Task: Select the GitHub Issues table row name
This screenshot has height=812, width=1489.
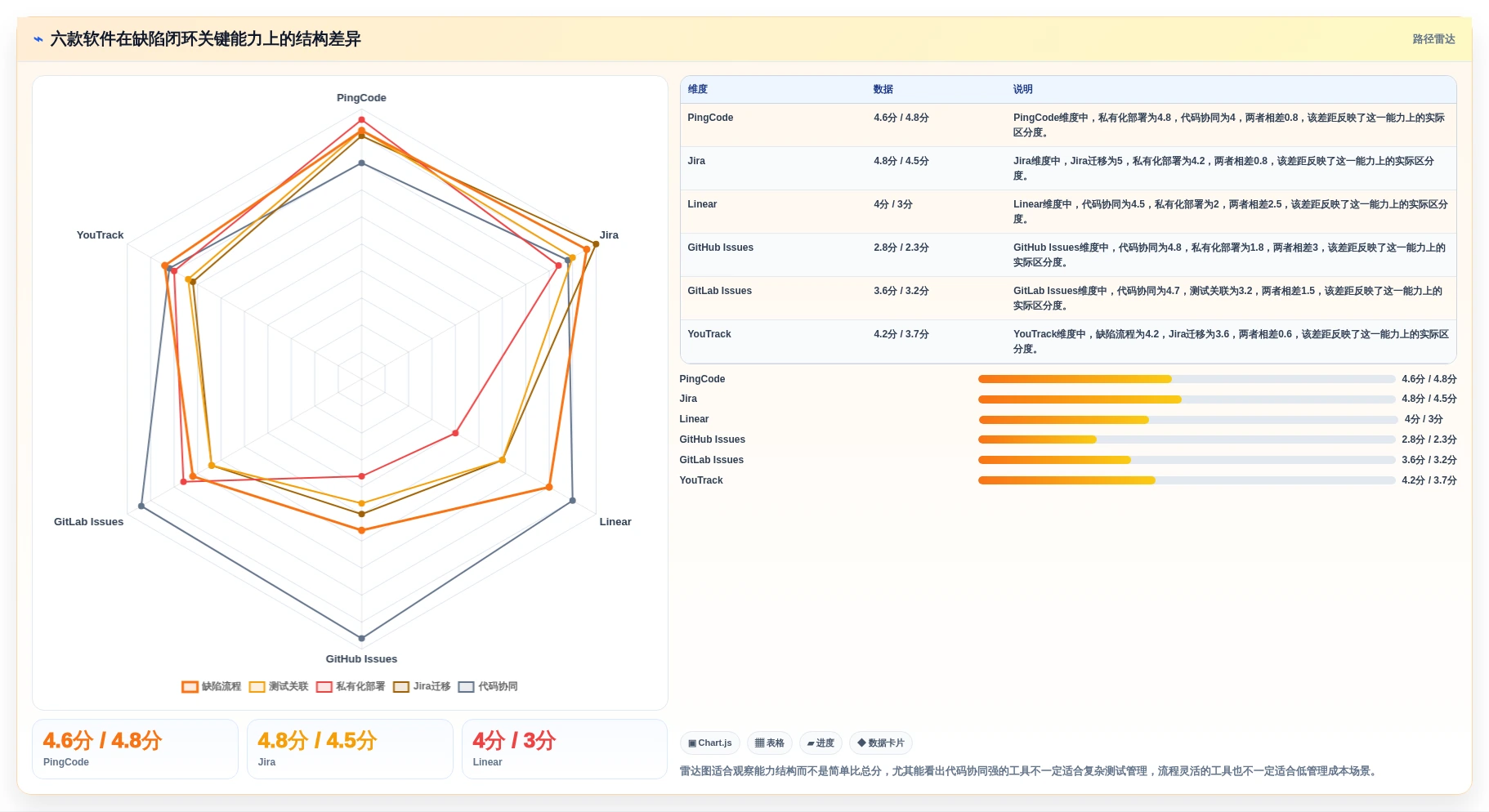Action: [x=720, y=248]
